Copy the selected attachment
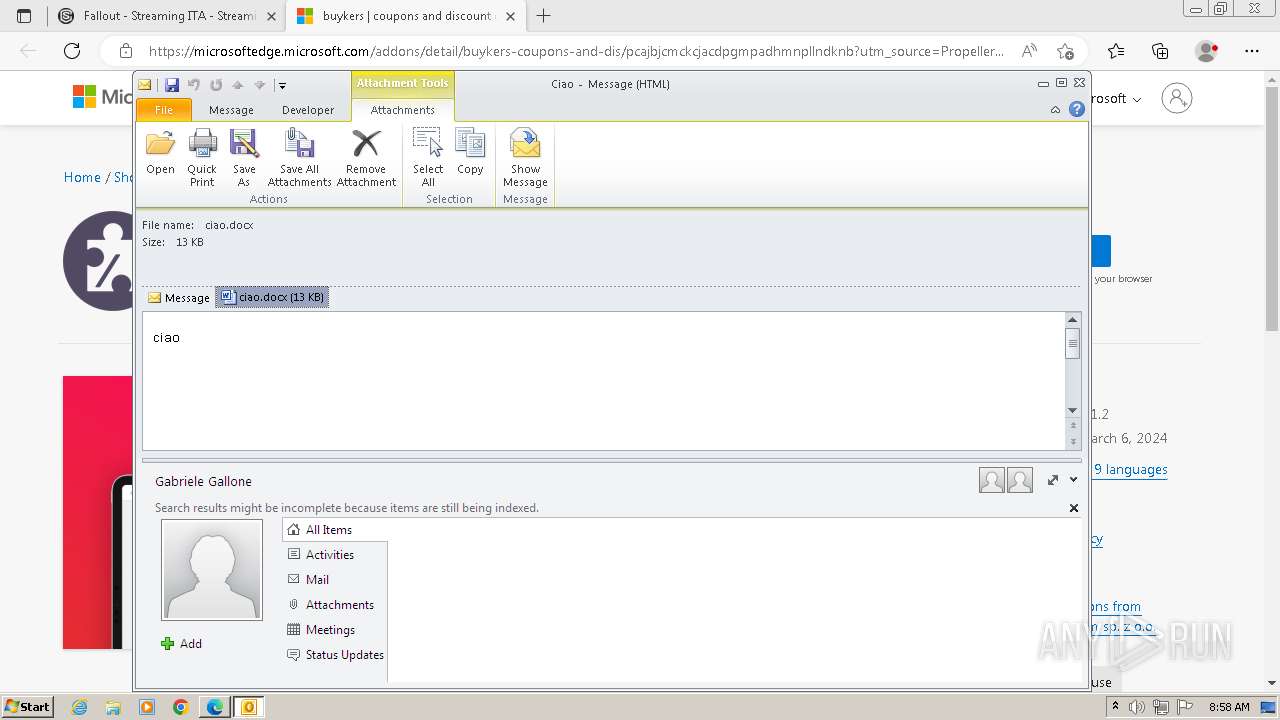The width and height of the screenshot is (1280, 720). [470, 153]
